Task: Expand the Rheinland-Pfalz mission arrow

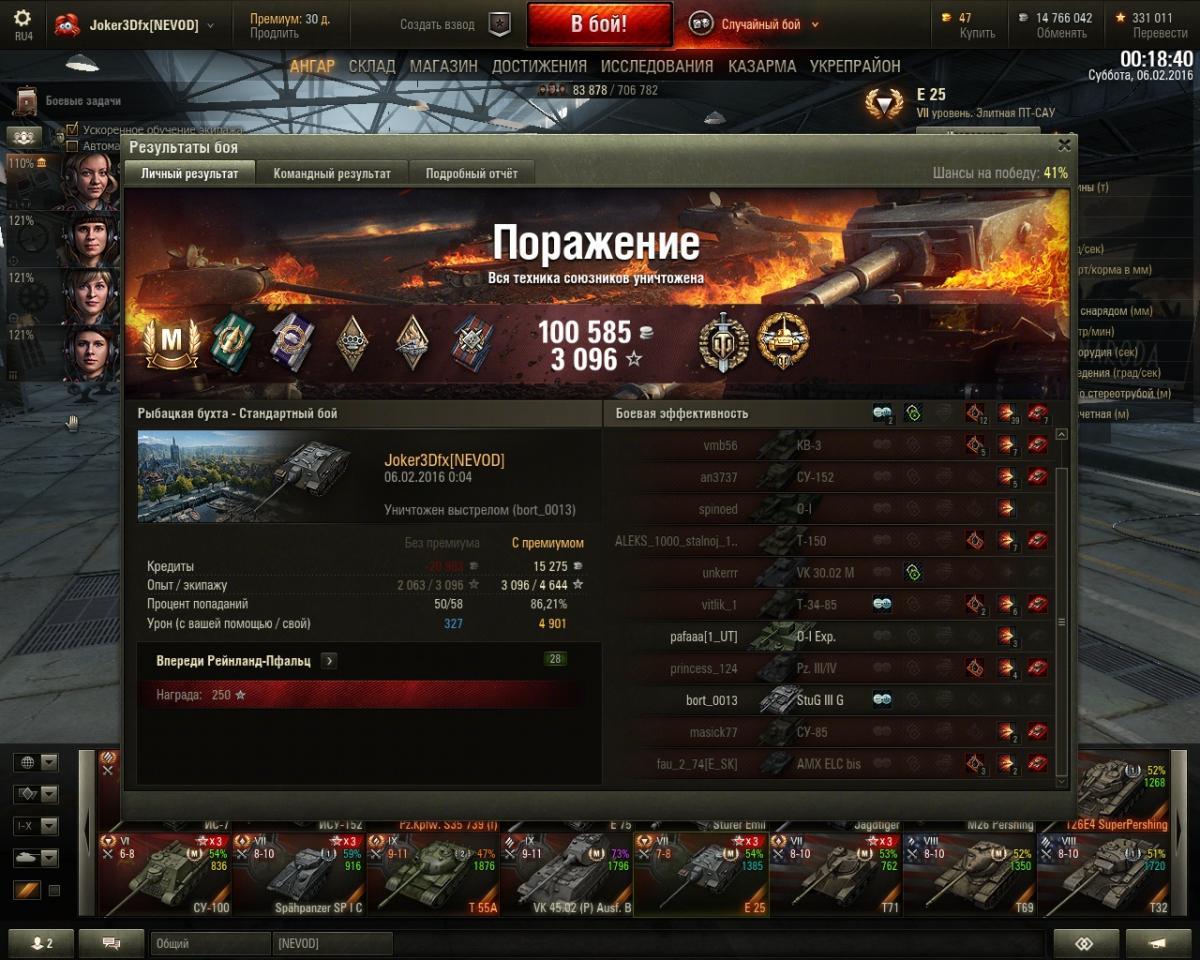Action: [329, 661]
